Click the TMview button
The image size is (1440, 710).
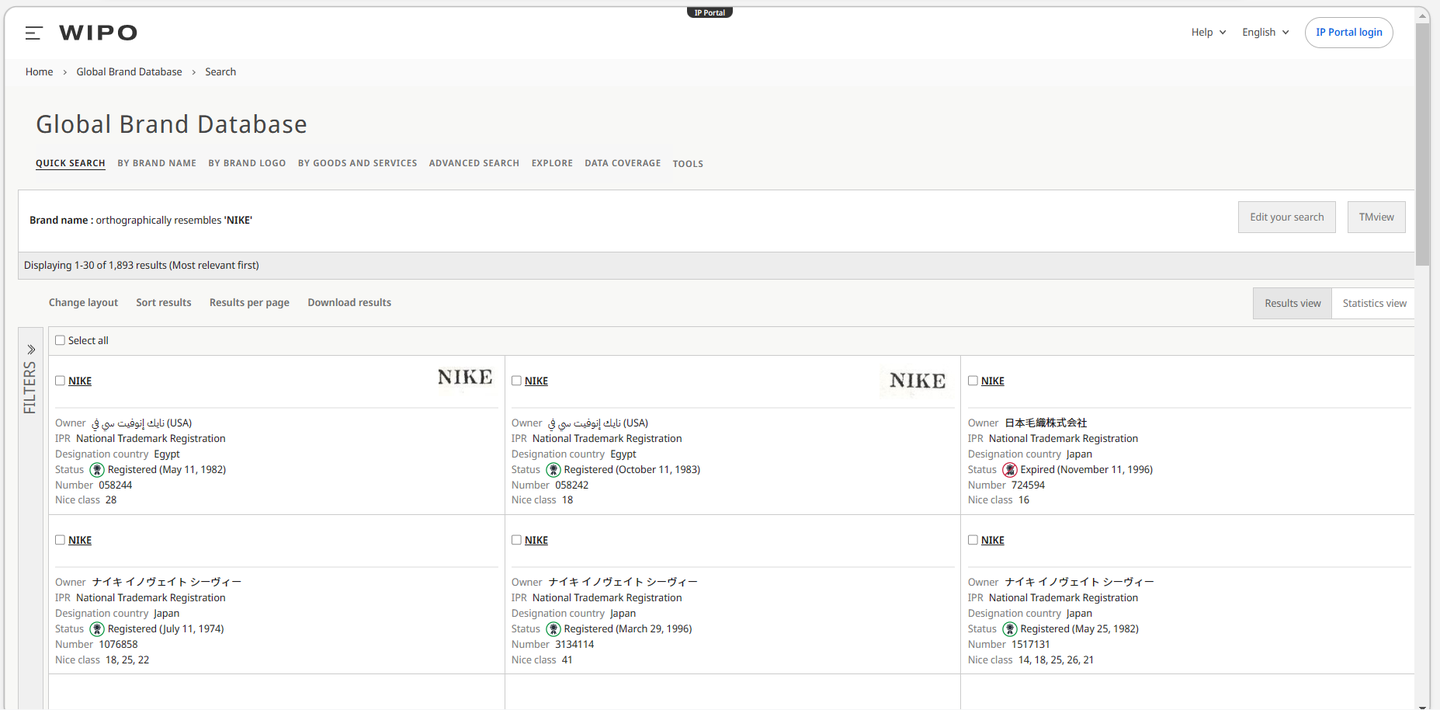pyautogui.click(x=1376, y=217)
